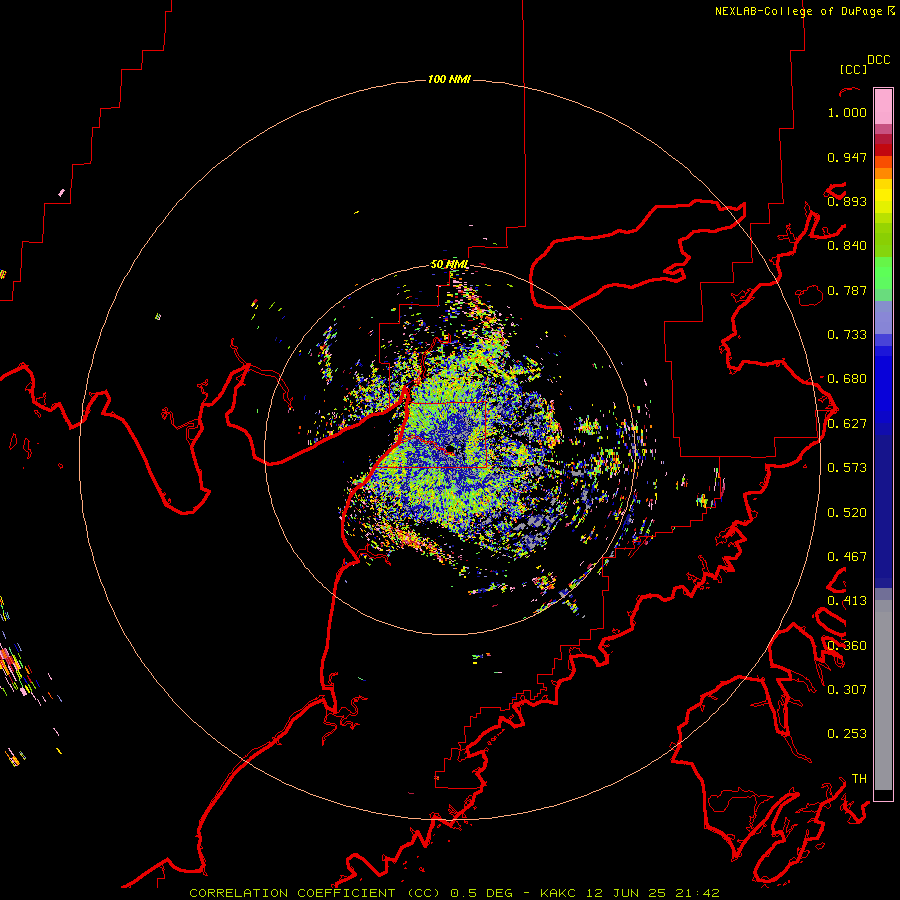Viewport: 900px width, 900px height.
Task: Click the 0.733 scale value
Action: (x=847, y=335)
